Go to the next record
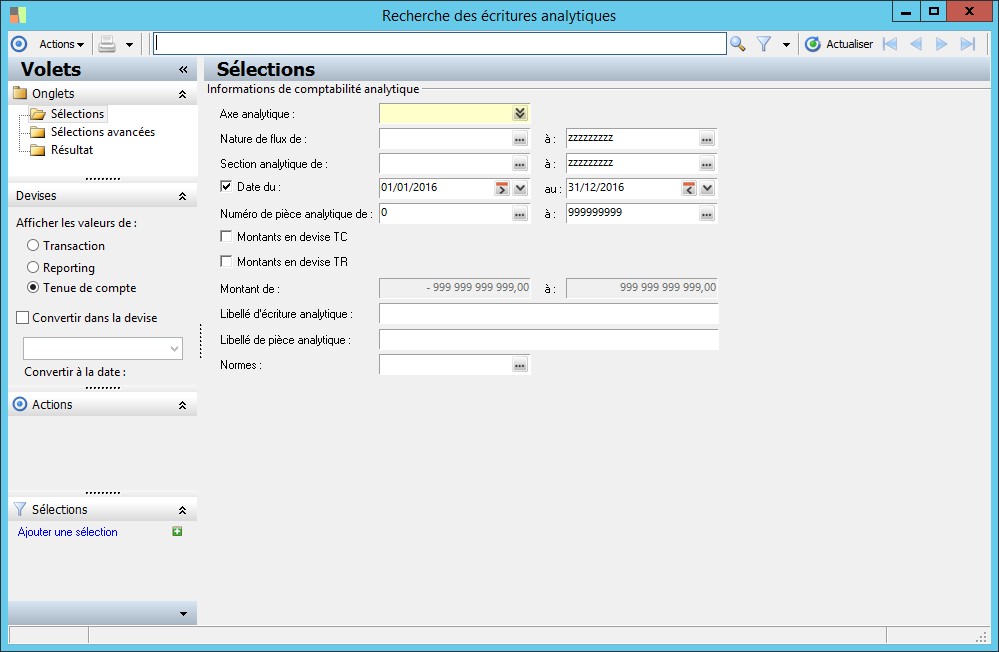This screenshot has height=652, width=999. point(941,44)
